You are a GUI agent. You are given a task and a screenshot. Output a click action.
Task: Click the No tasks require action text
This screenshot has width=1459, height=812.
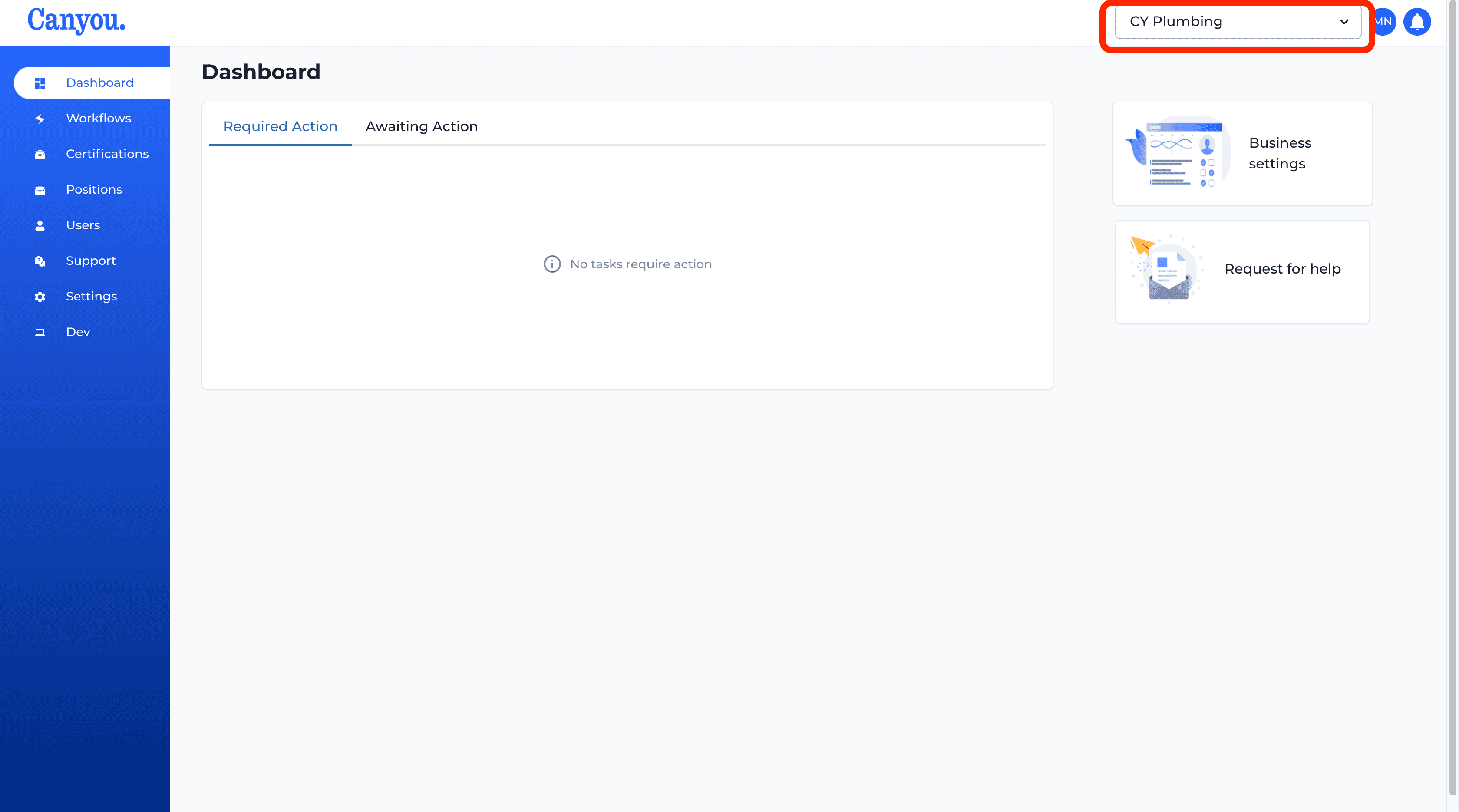click(640, 264)
